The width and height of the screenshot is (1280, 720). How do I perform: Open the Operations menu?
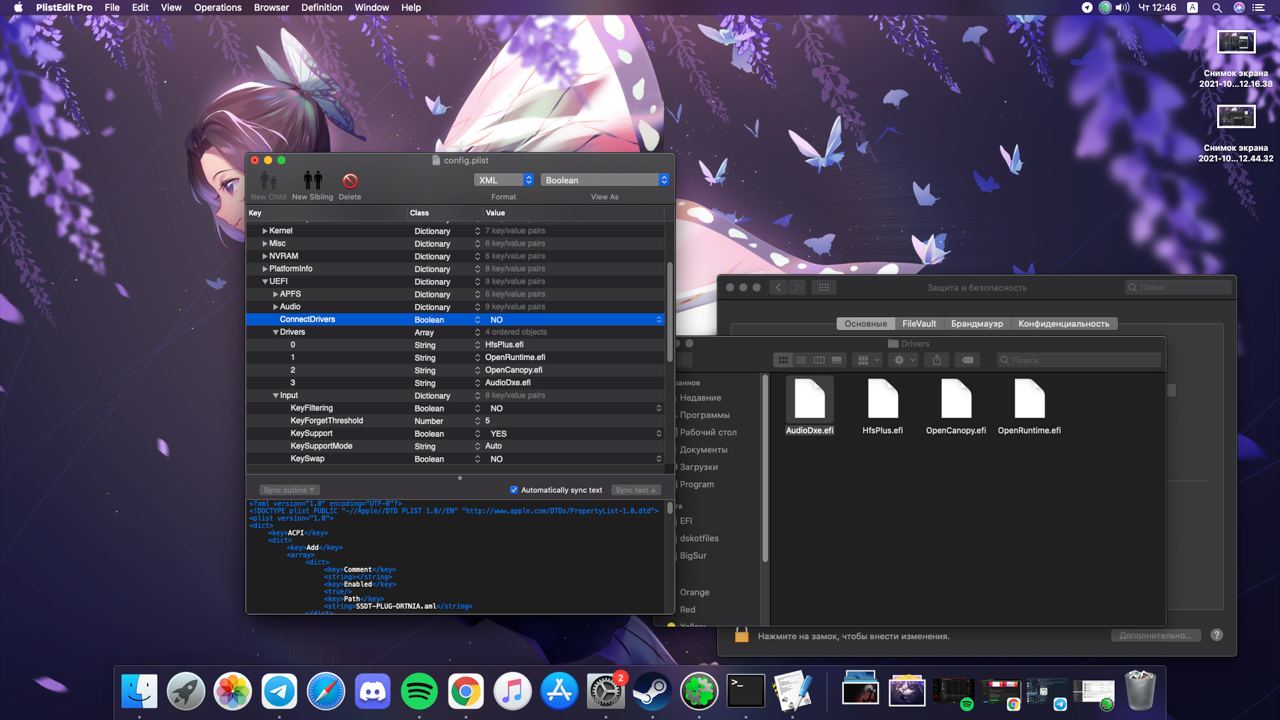[218, 7]
